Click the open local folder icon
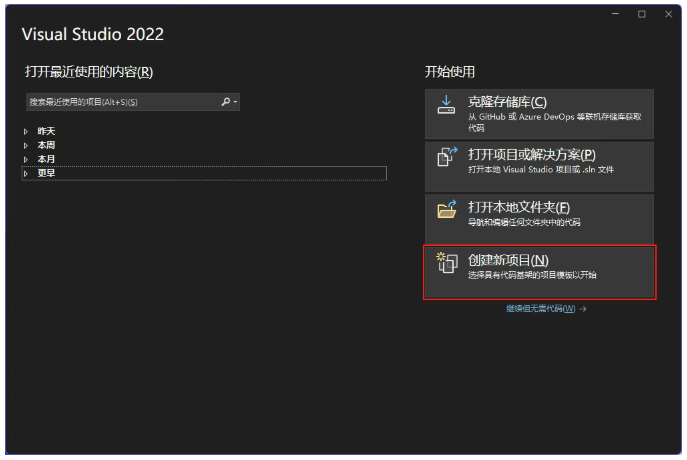 click(446, 209)
